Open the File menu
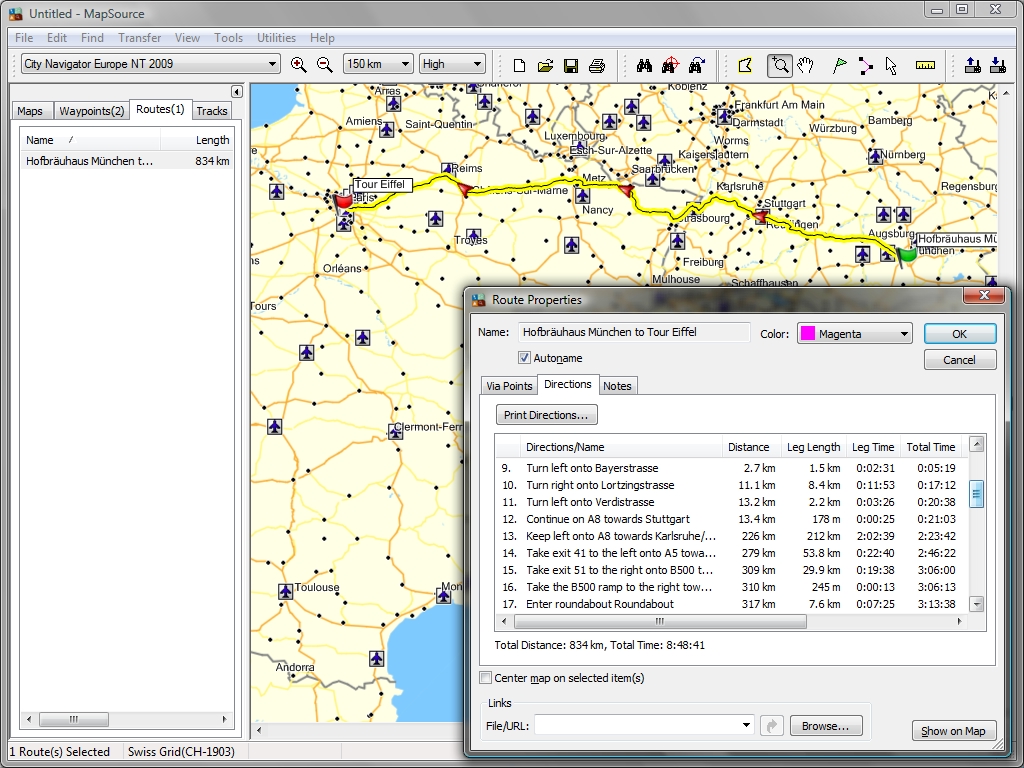The image size is (1024, 768). click(24, 38)
